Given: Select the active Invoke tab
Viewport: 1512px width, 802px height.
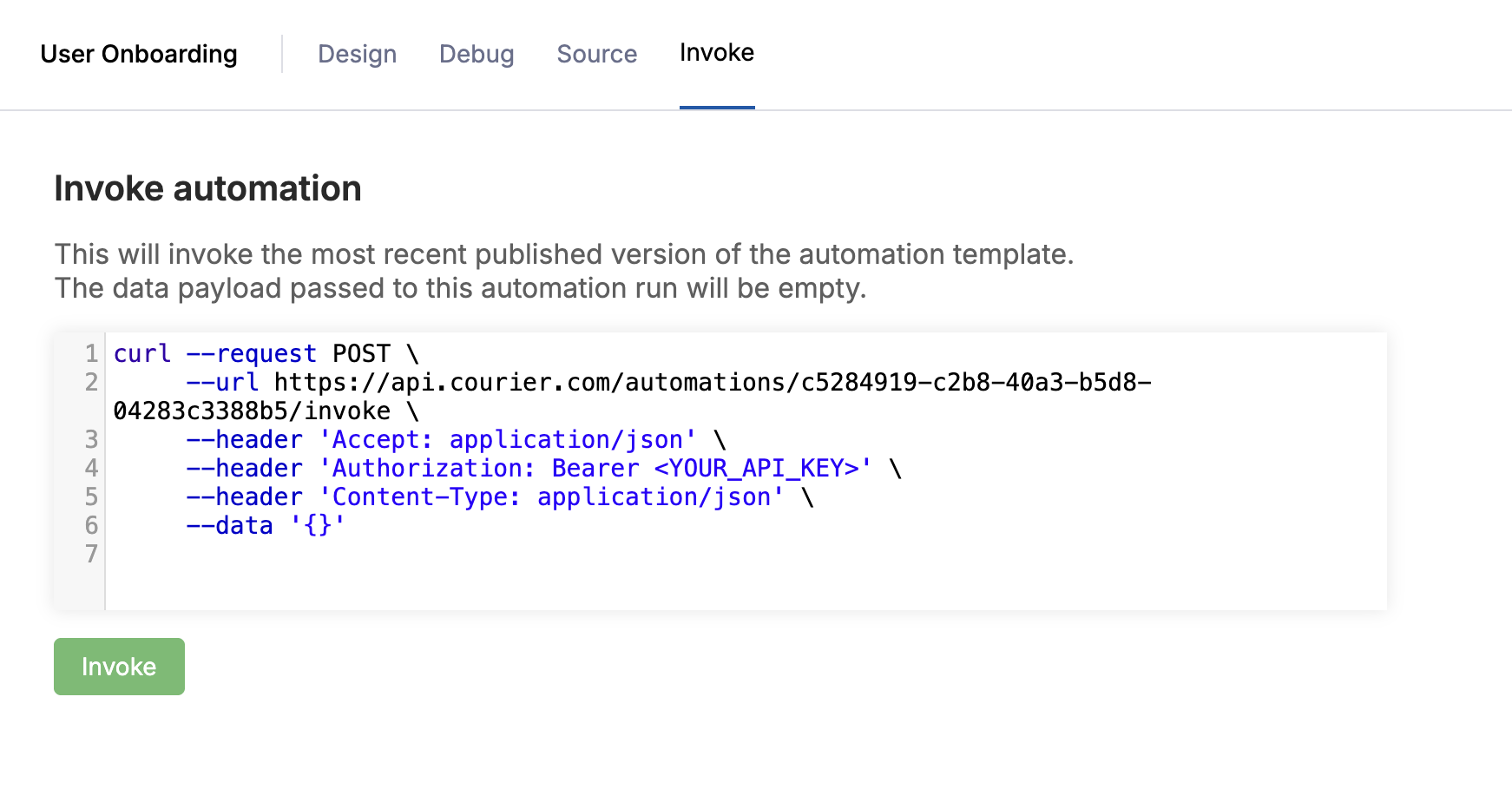Looking at the screenshot, I should (x=716, y=52).
